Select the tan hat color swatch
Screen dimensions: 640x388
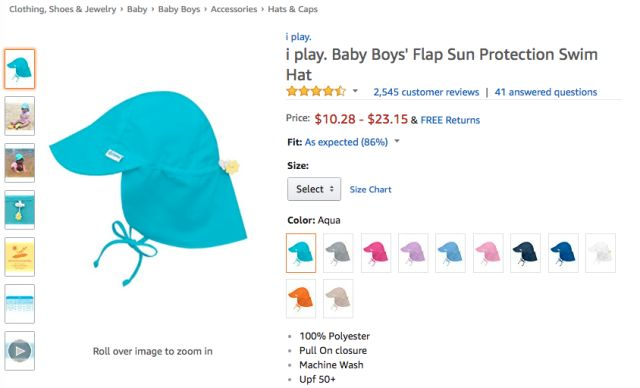338,299
